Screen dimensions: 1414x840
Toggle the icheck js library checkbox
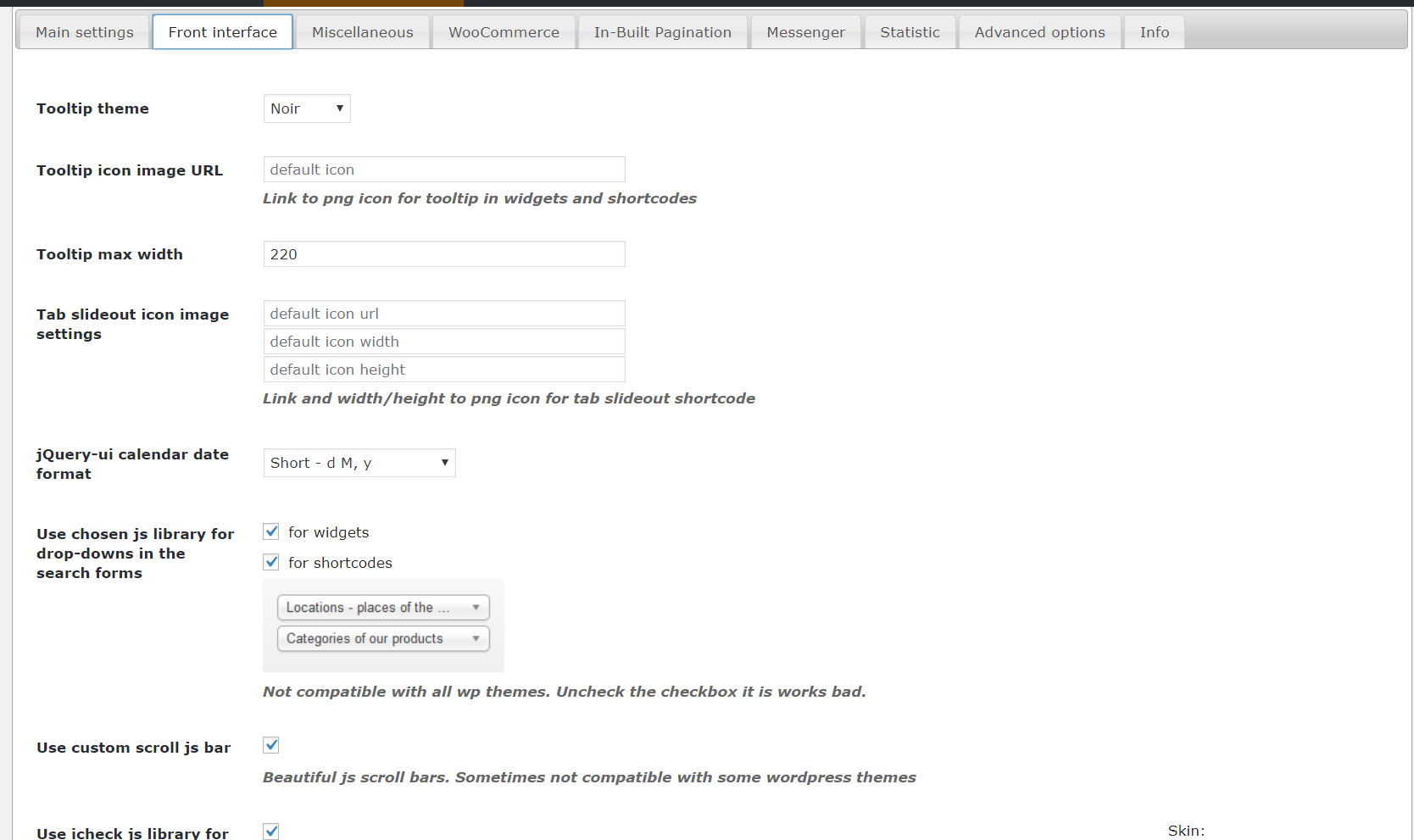pos(271,832)
